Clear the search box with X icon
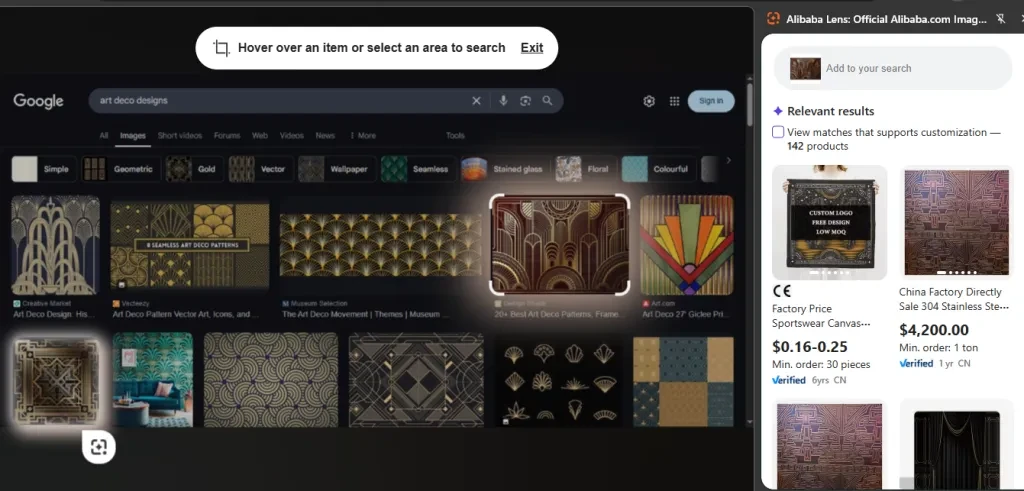 [x=476, y=101]
